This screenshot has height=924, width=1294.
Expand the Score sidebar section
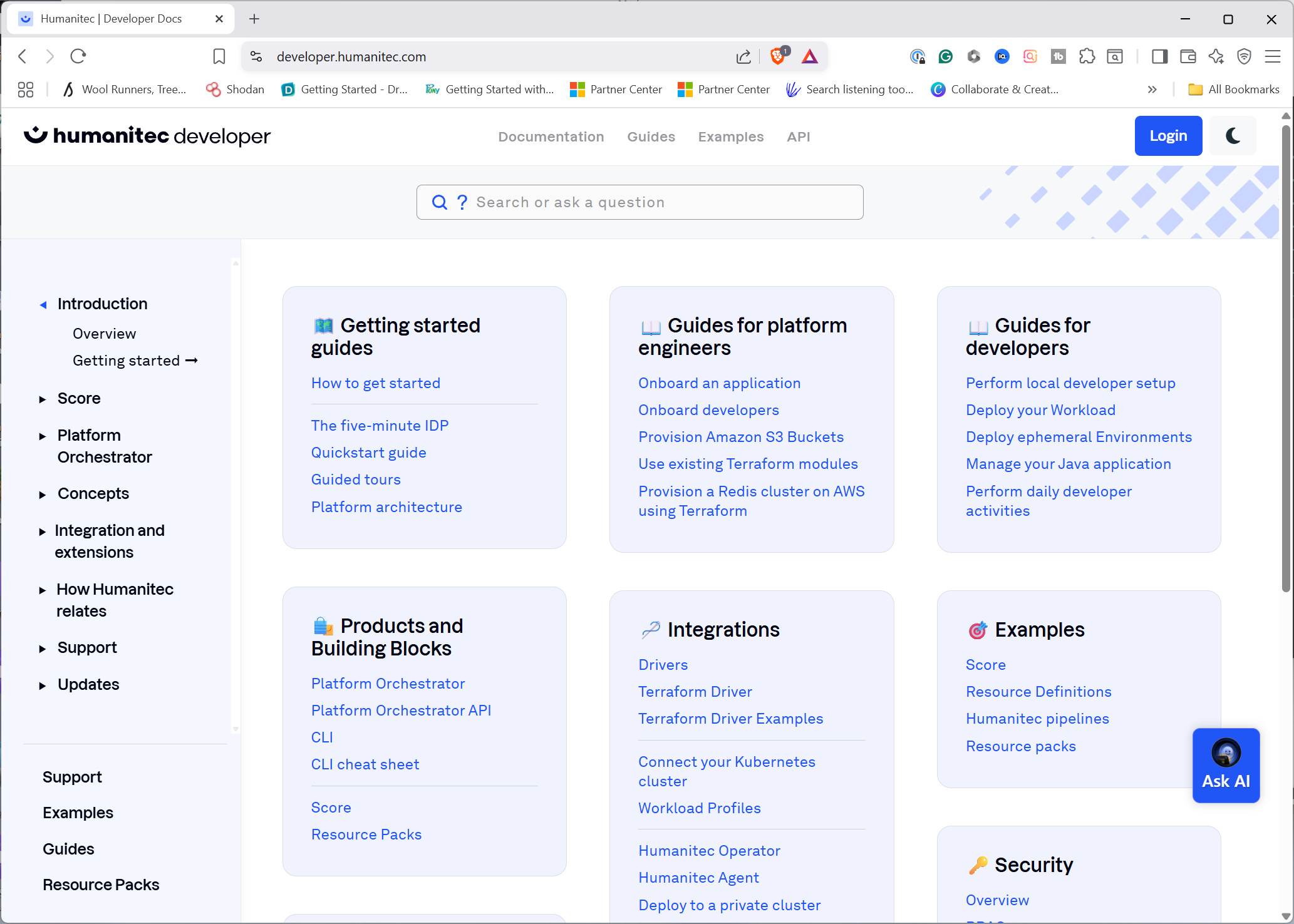(x=43, y=399)
